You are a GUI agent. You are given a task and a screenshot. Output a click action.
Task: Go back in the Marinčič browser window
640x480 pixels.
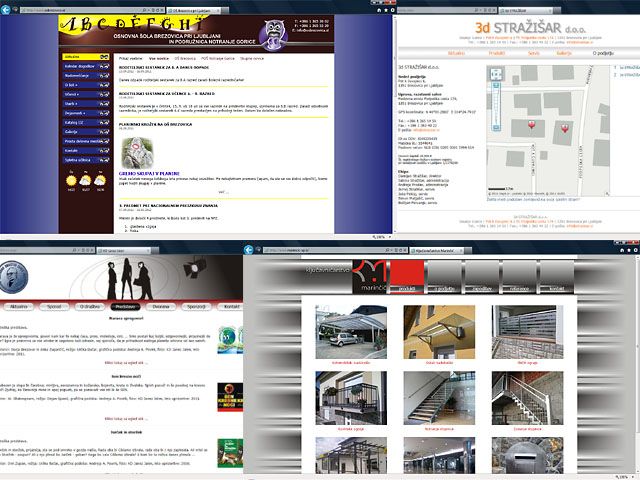coord(249,249)
